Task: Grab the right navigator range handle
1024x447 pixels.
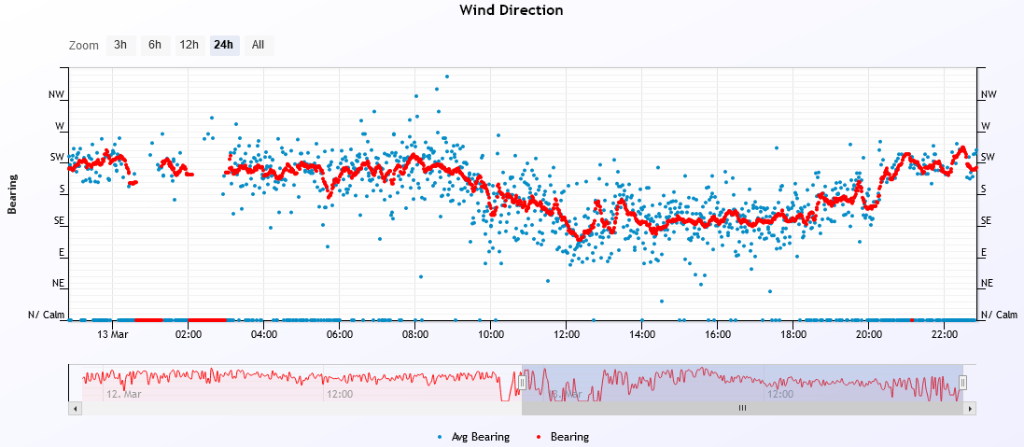Action: (963, 382)
